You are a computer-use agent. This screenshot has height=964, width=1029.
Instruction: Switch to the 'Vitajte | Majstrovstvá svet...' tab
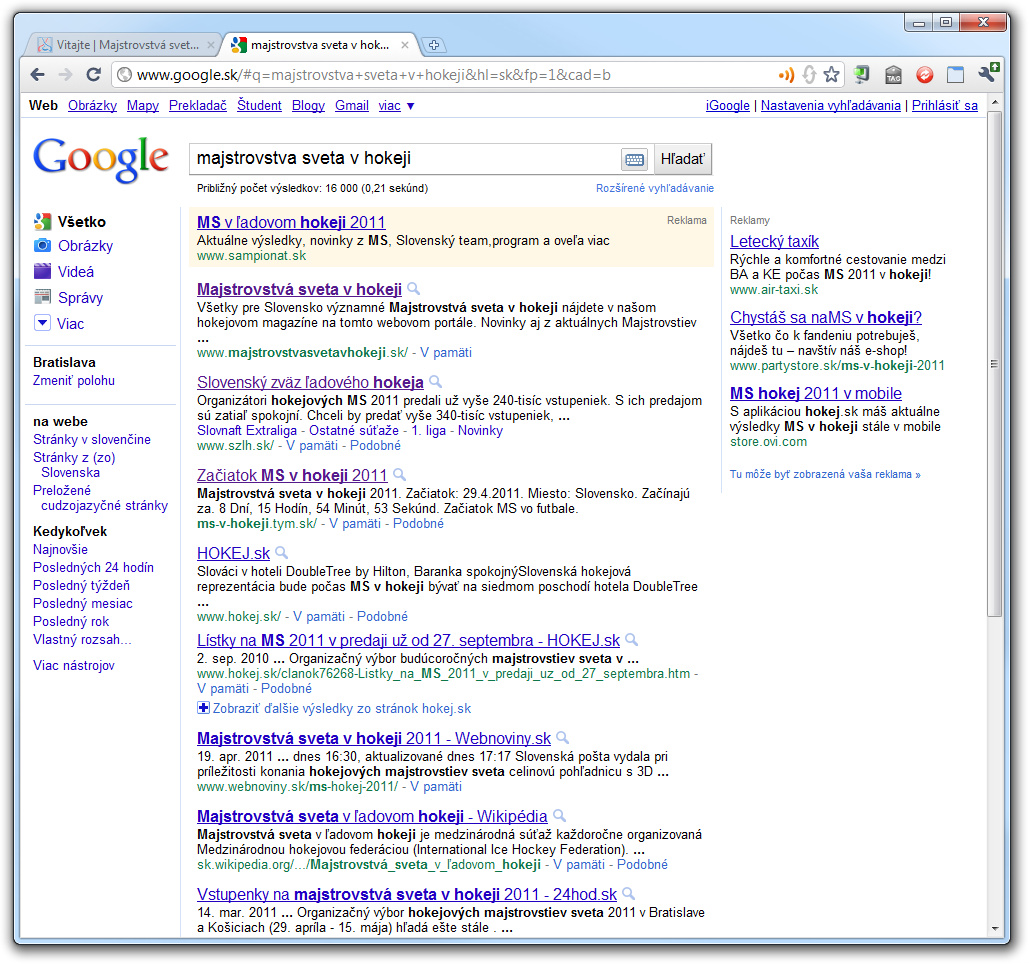(x=118, y=45)
